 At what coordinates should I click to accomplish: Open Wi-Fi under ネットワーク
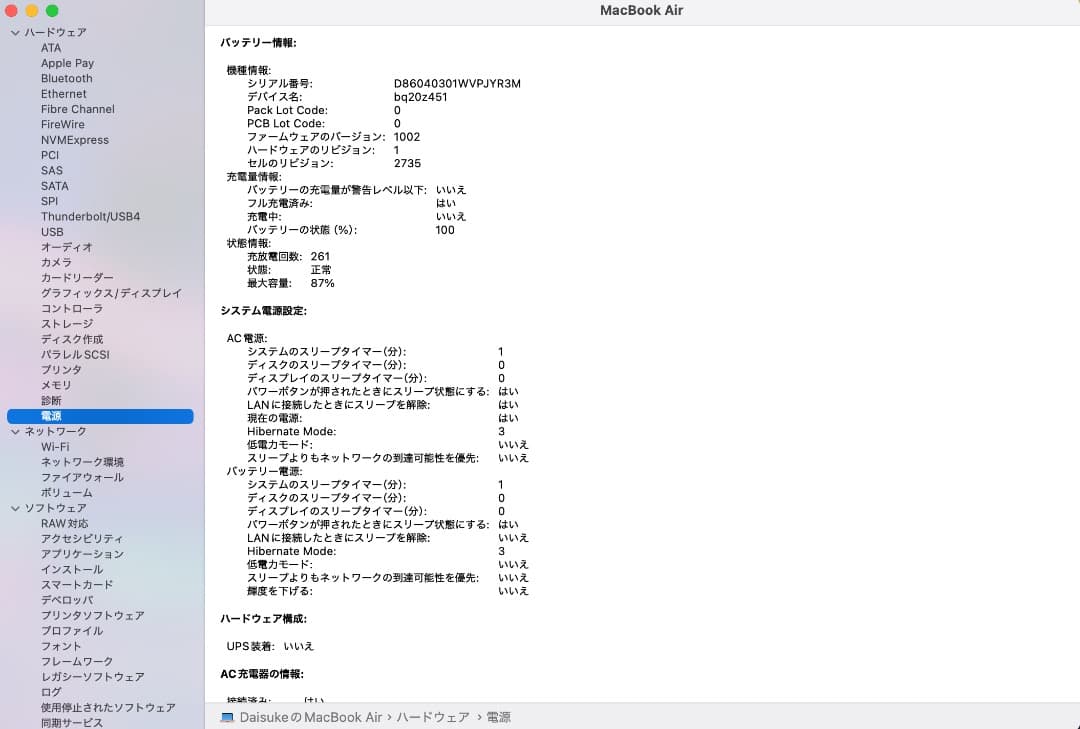tap(52, 446)
